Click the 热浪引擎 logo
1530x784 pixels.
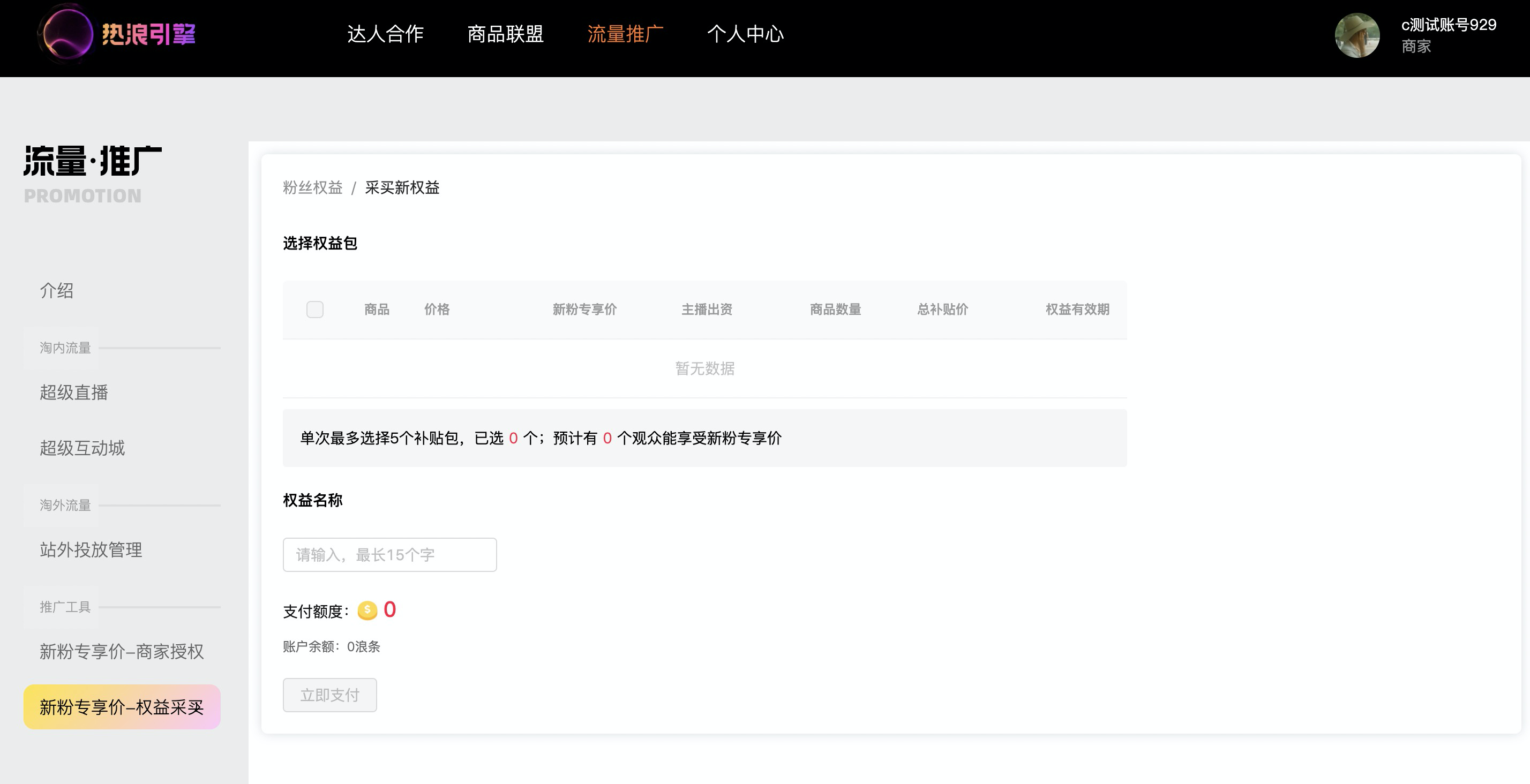(118, 34)
